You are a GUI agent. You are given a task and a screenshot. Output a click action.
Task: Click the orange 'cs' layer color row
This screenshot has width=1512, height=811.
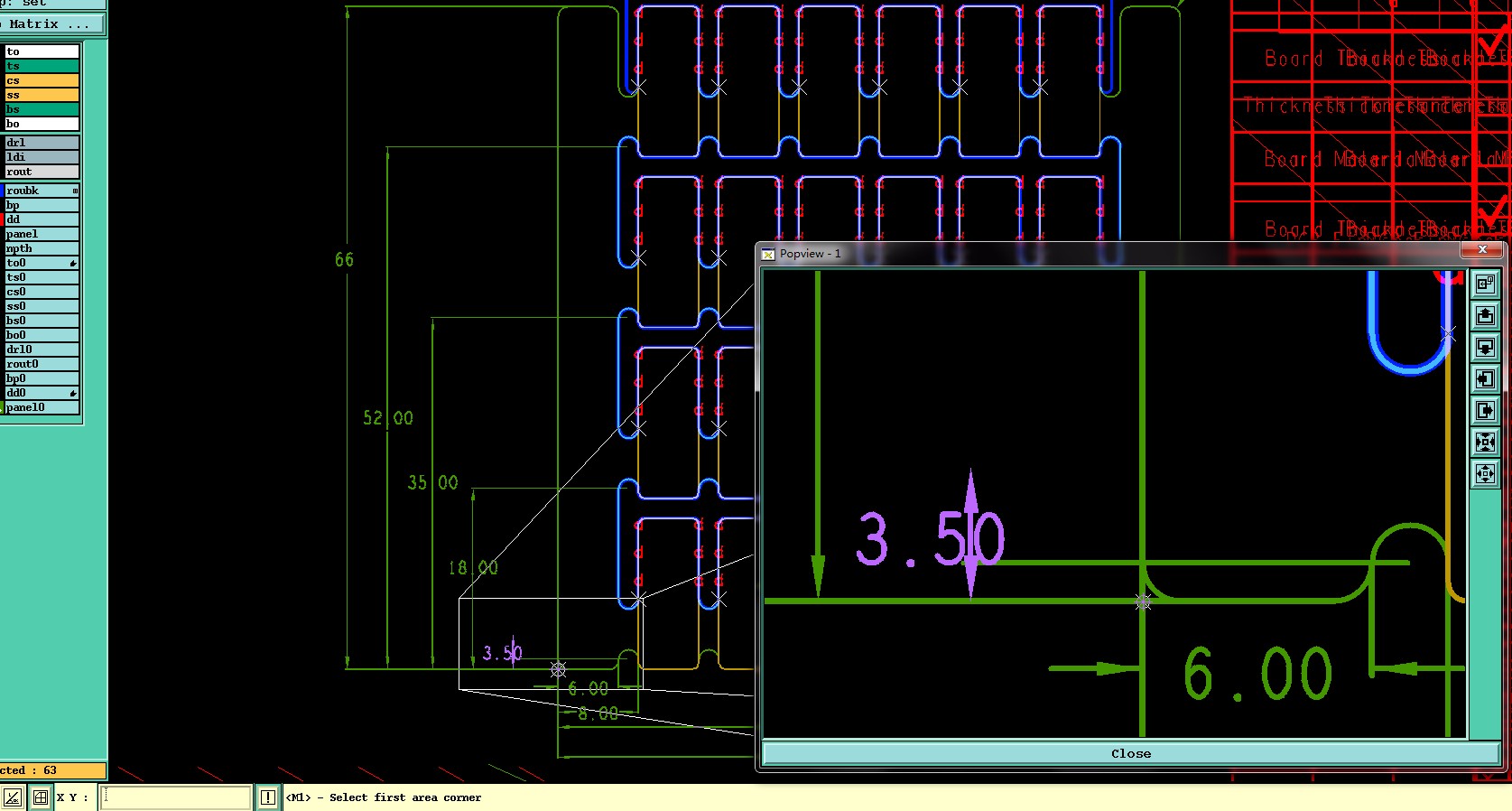[42, 80]
